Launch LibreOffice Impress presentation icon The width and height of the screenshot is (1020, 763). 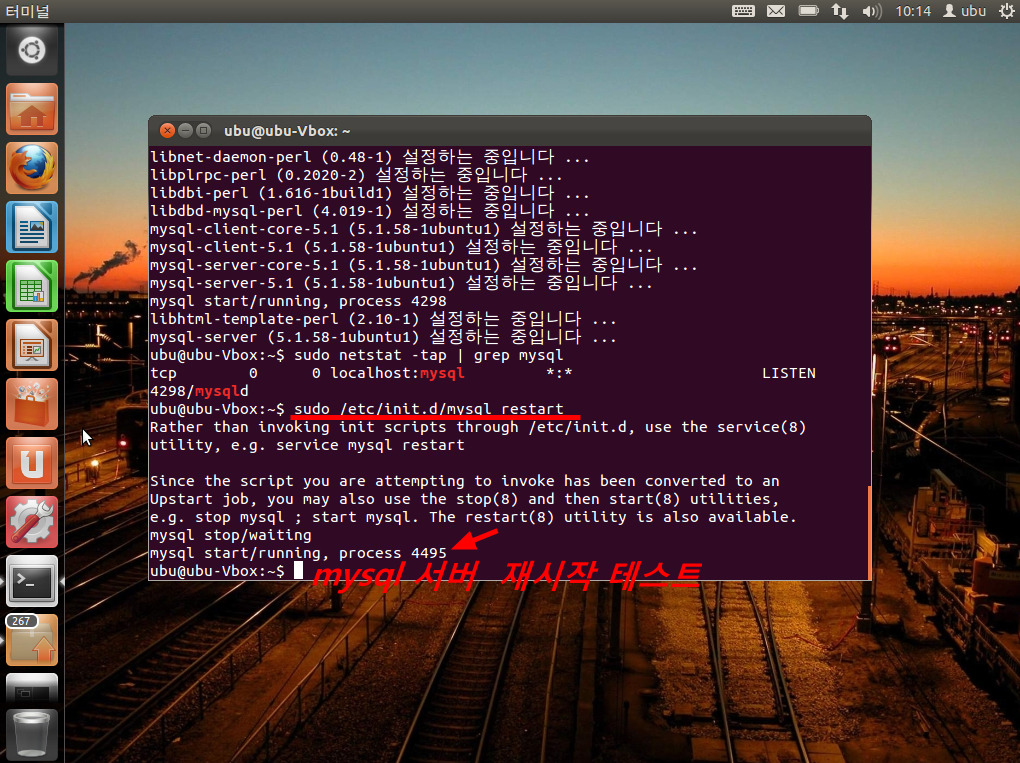(33, 344)
